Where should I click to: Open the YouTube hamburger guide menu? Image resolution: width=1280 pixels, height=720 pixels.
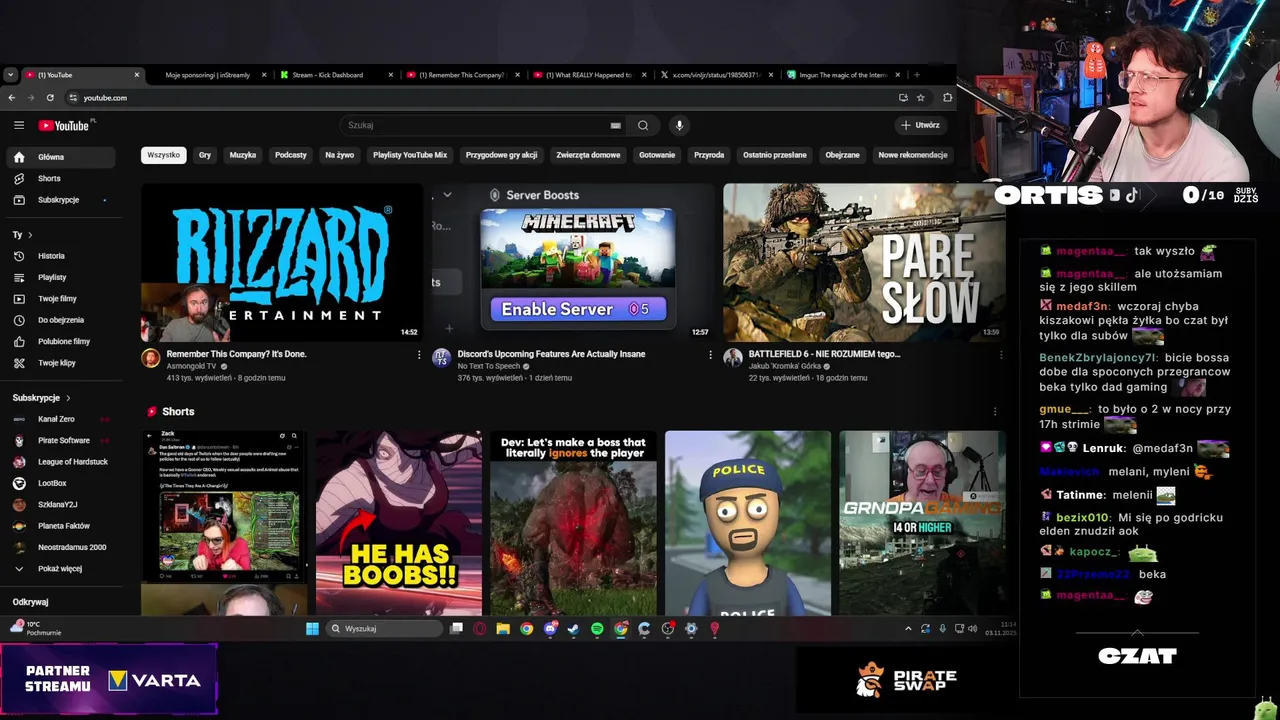click(x=18, y=125)
